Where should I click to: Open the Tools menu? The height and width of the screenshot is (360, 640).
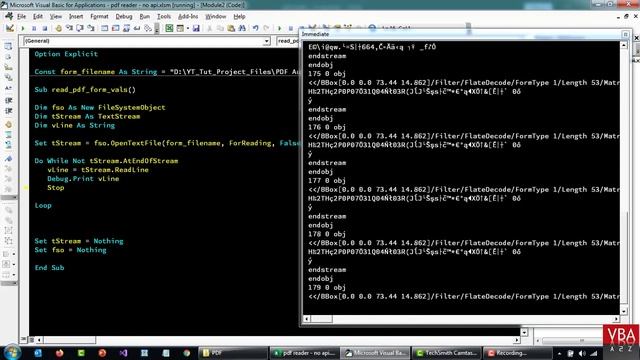click(164, 16)
